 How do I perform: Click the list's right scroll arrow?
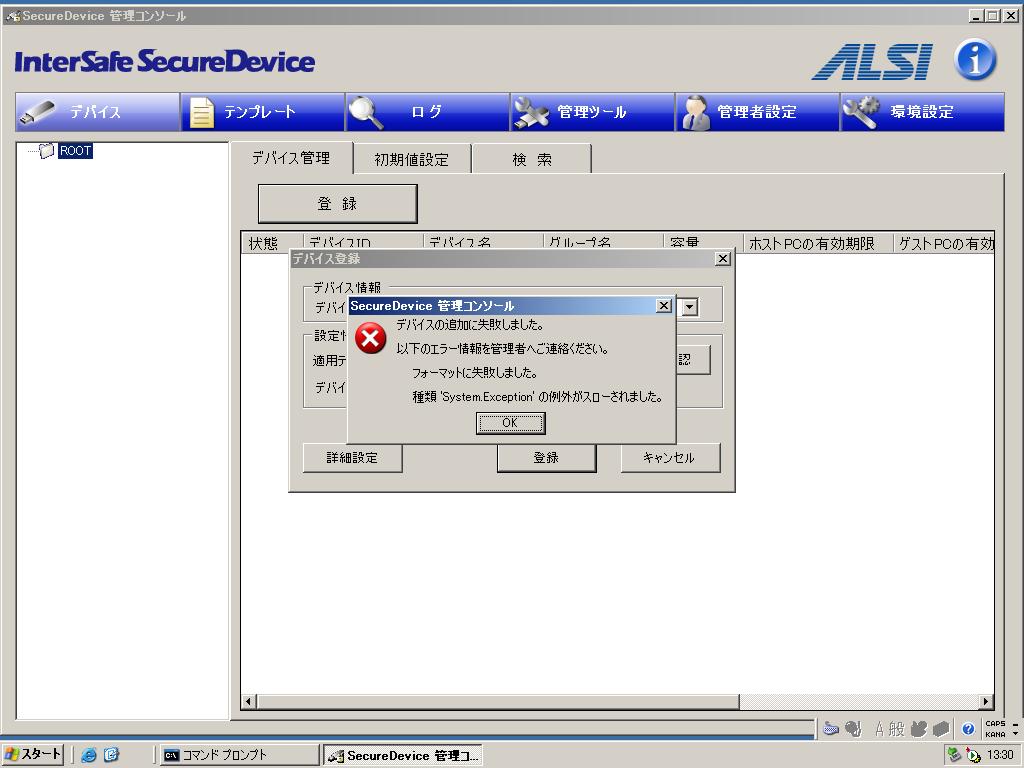coord(986,702)
